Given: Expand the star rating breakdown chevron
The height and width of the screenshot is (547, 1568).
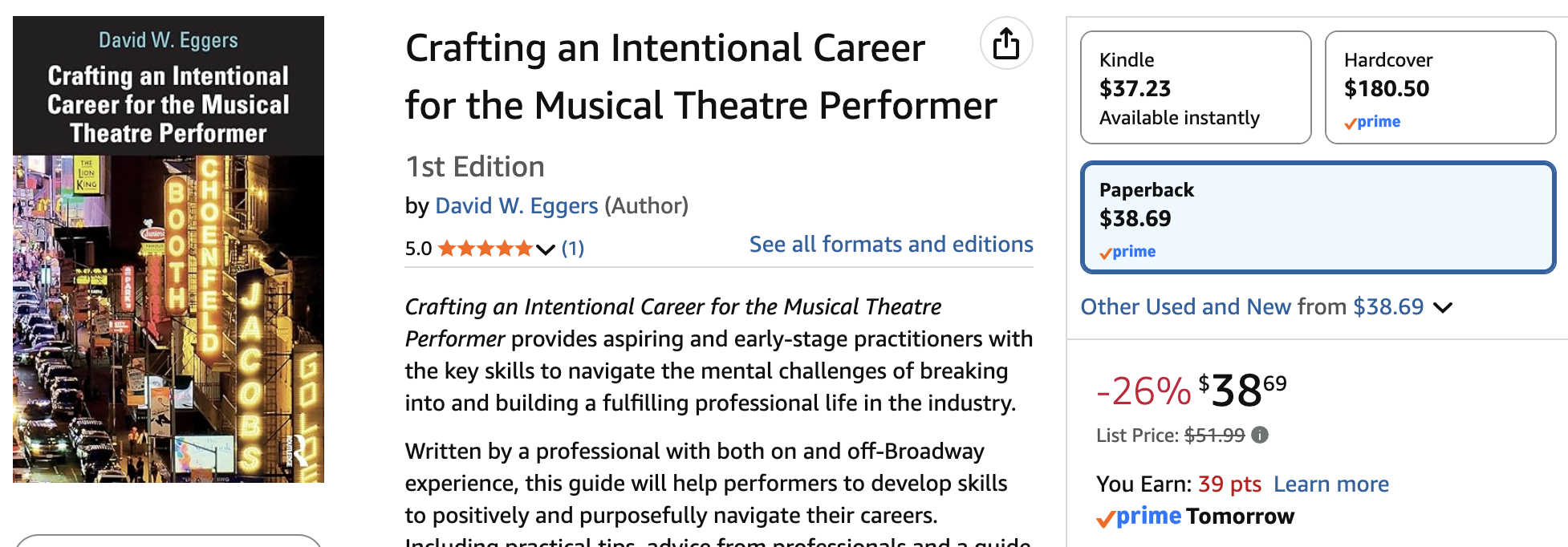Looking at the screenshot, I should pos(546,249).
